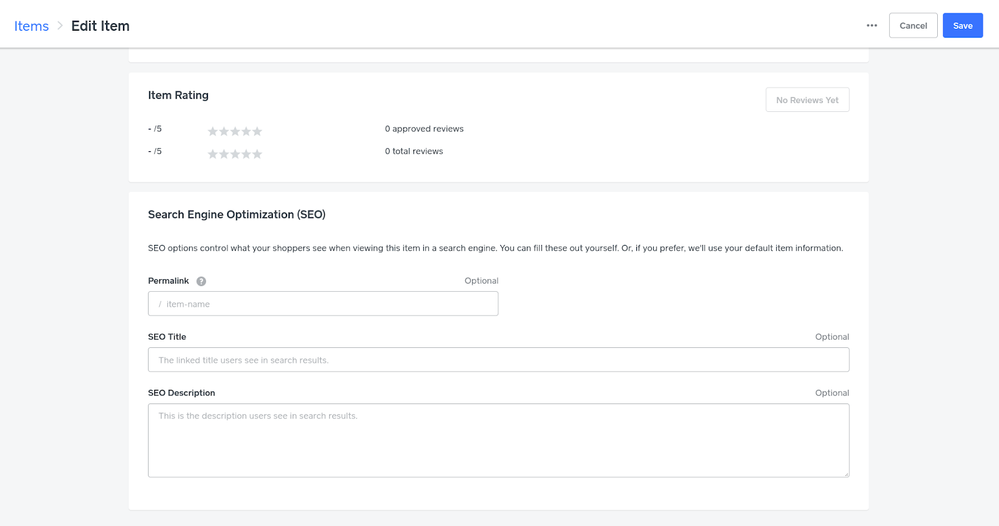Click the 0 approved reviews text
This screenshot has height=526, width=999.
[424, 129]
